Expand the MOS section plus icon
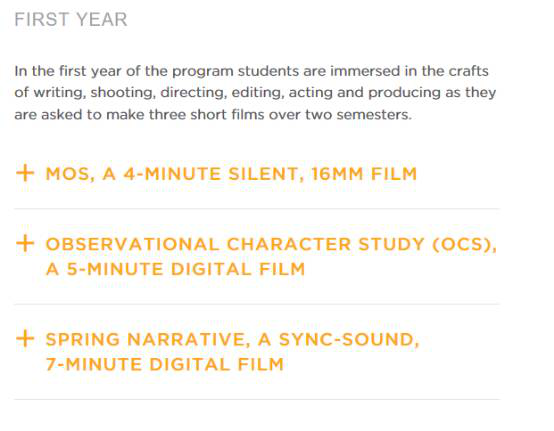This screenshot has height=431, width=554. pos(25,173)
